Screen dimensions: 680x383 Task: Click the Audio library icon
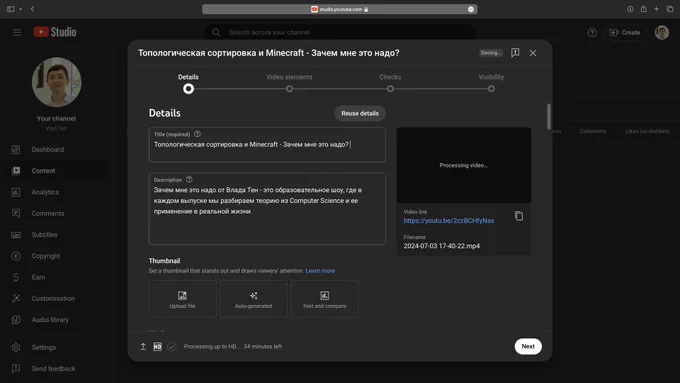click(x=16, y=320)
